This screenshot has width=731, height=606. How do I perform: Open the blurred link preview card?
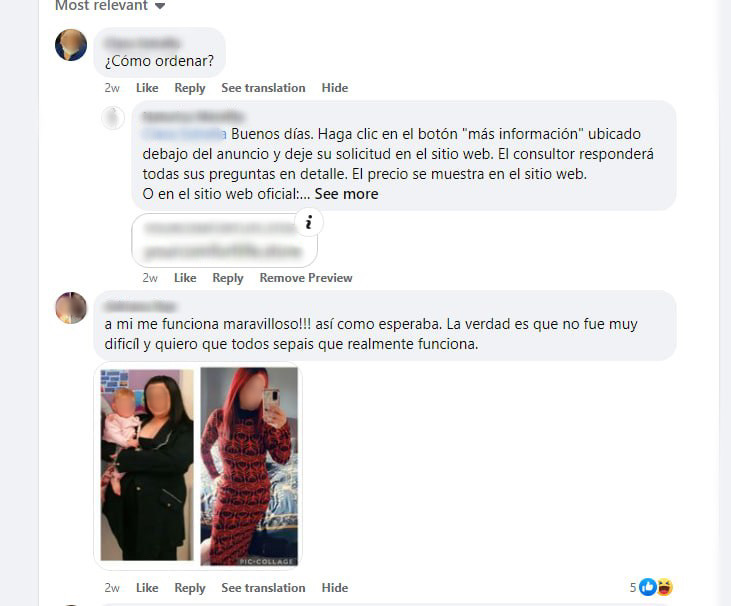click(225, 241)
